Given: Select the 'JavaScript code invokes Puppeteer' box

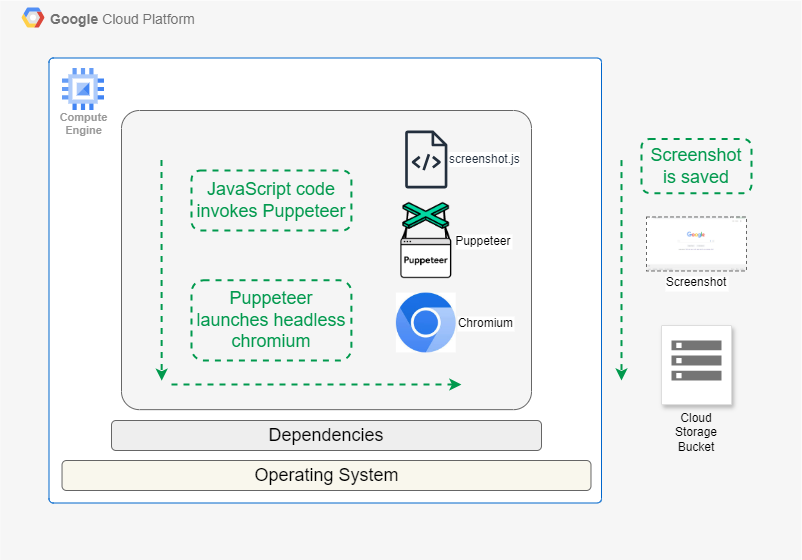Looking at the screenshot, I should (271, 200).
